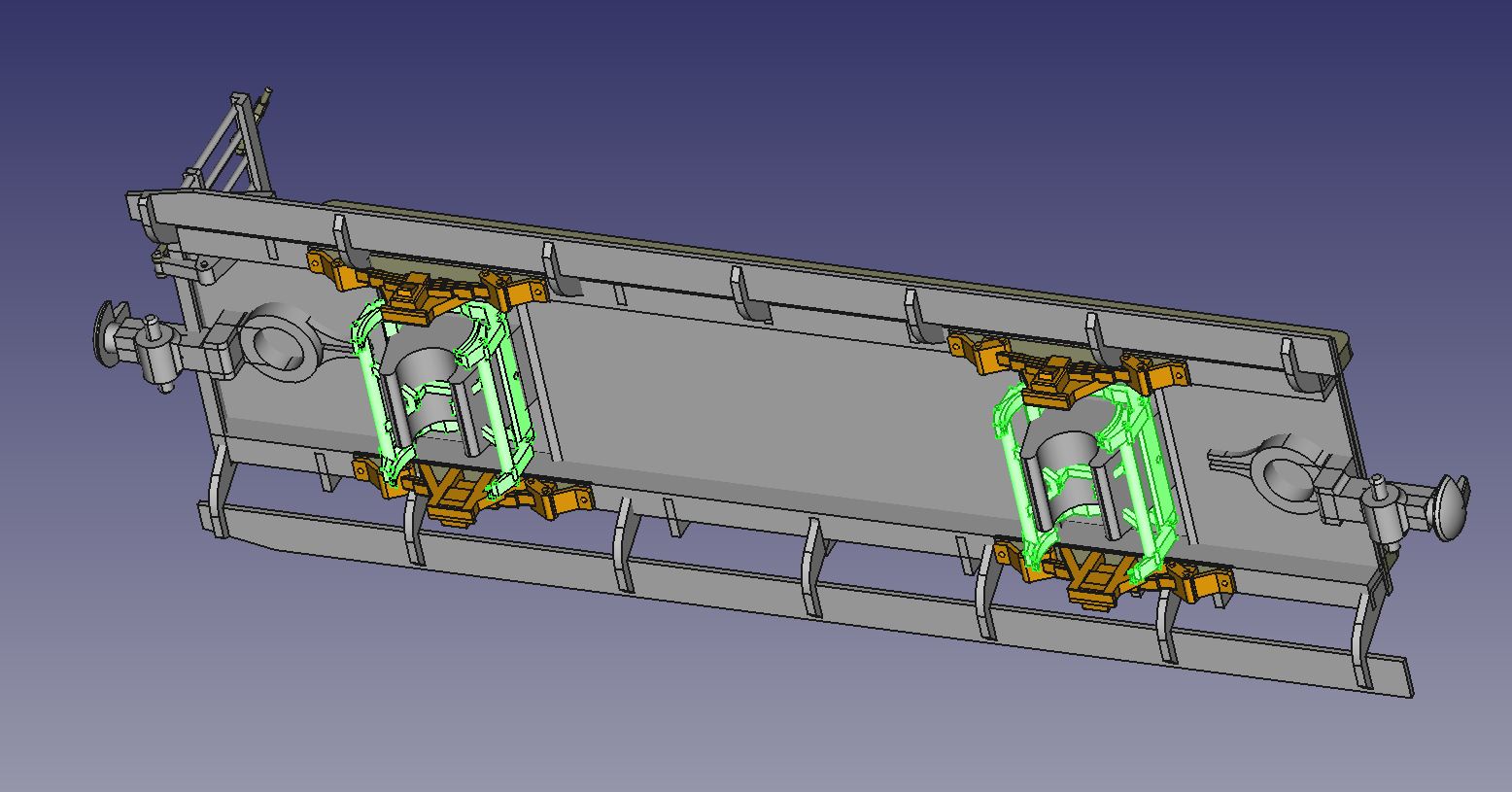Select the right end buffer head

(x=1450, y=506)
